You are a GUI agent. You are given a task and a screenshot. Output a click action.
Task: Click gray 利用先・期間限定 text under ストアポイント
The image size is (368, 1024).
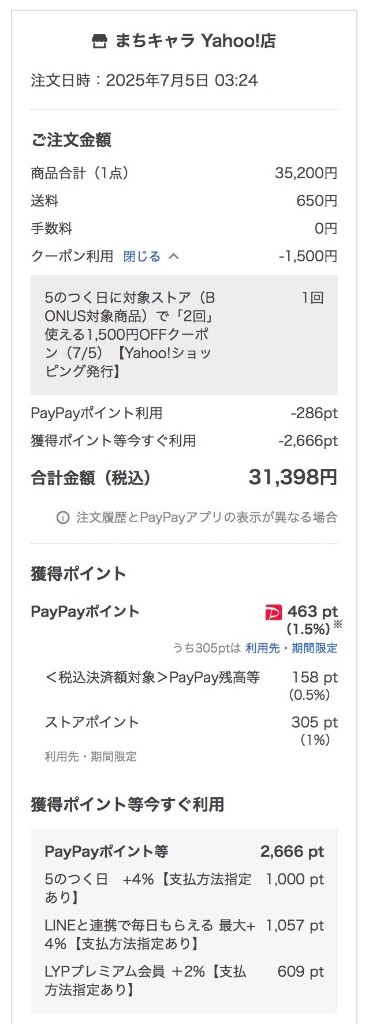(x=91, y=757)
